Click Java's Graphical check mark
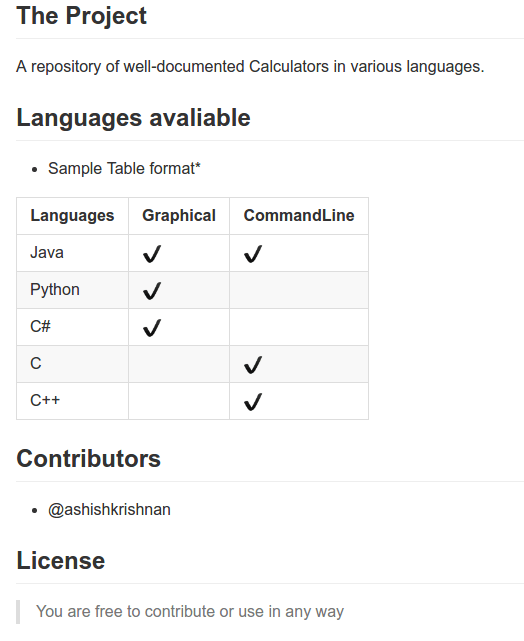The width and height of the screenshot is (524, 641). pos(152,253)
